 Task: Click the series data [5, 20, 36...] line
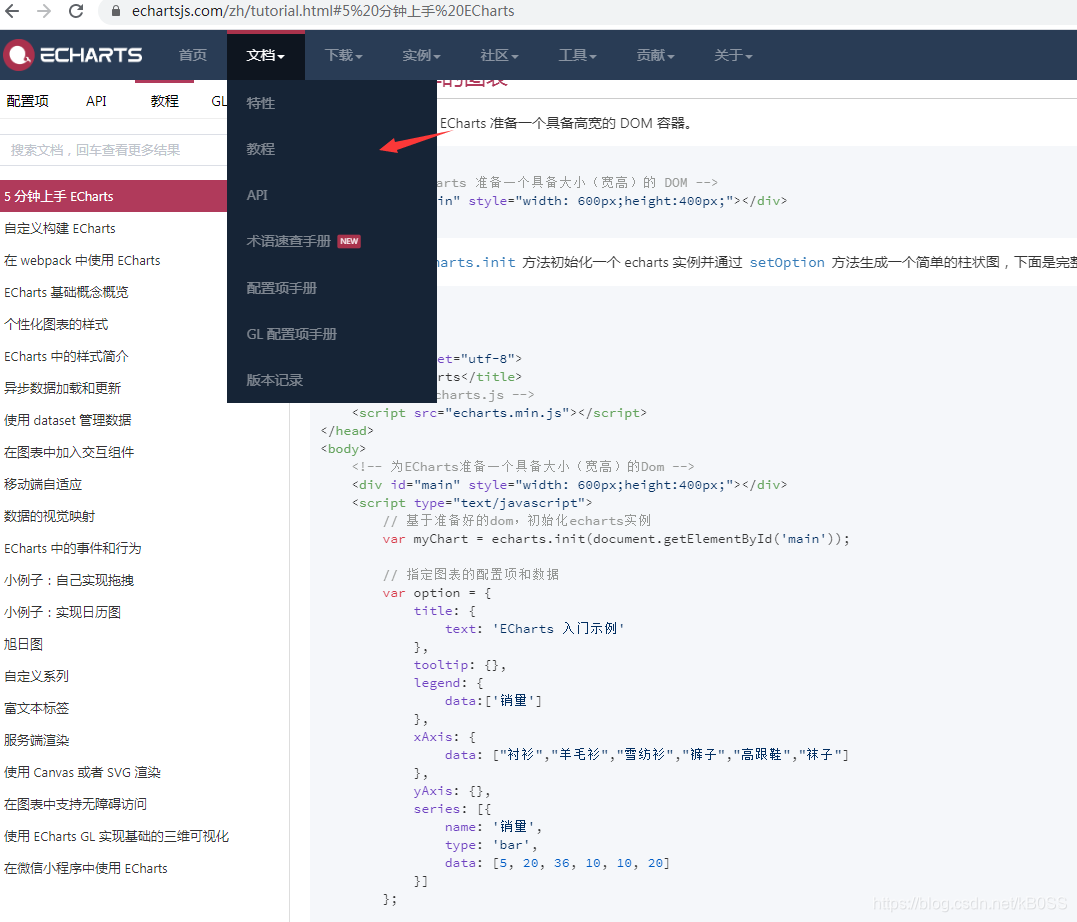(557, 863)
